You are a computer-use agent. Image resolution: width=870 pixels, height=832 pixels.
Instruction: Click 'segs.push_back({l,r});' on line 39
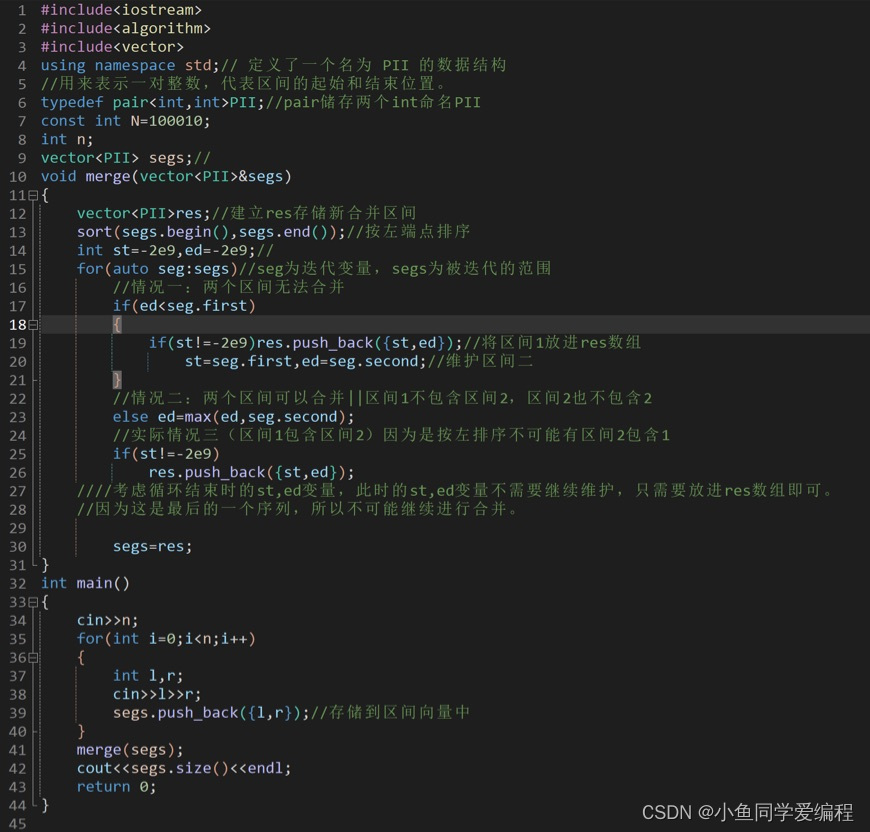[x=211, y=713]
